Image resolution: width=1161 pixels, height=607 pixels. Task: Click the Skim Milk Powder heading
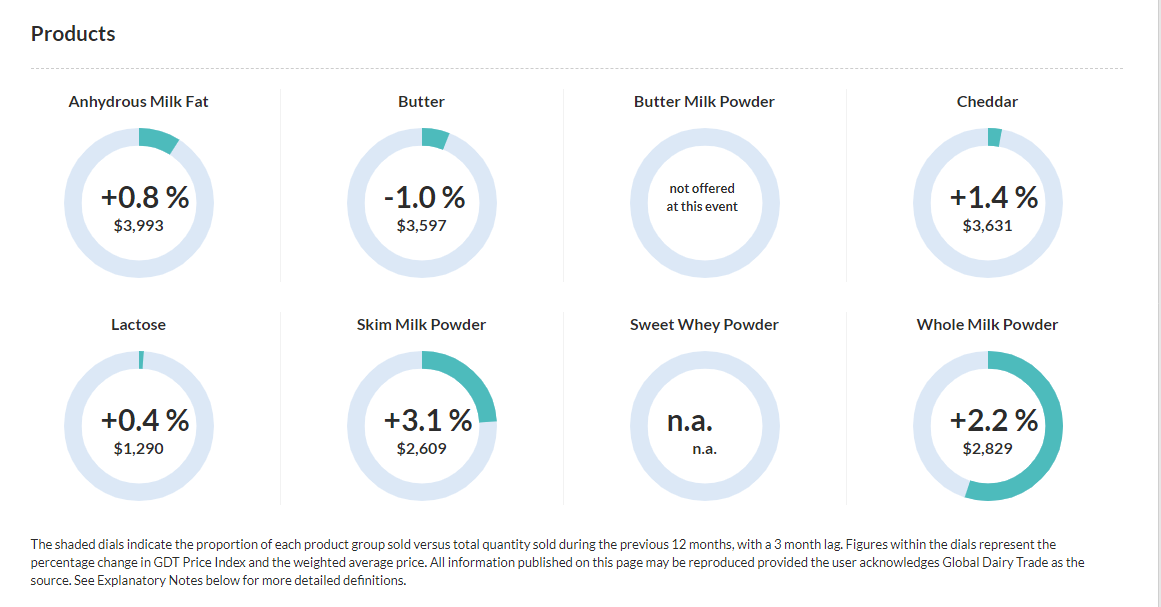(x=421, y=325)
